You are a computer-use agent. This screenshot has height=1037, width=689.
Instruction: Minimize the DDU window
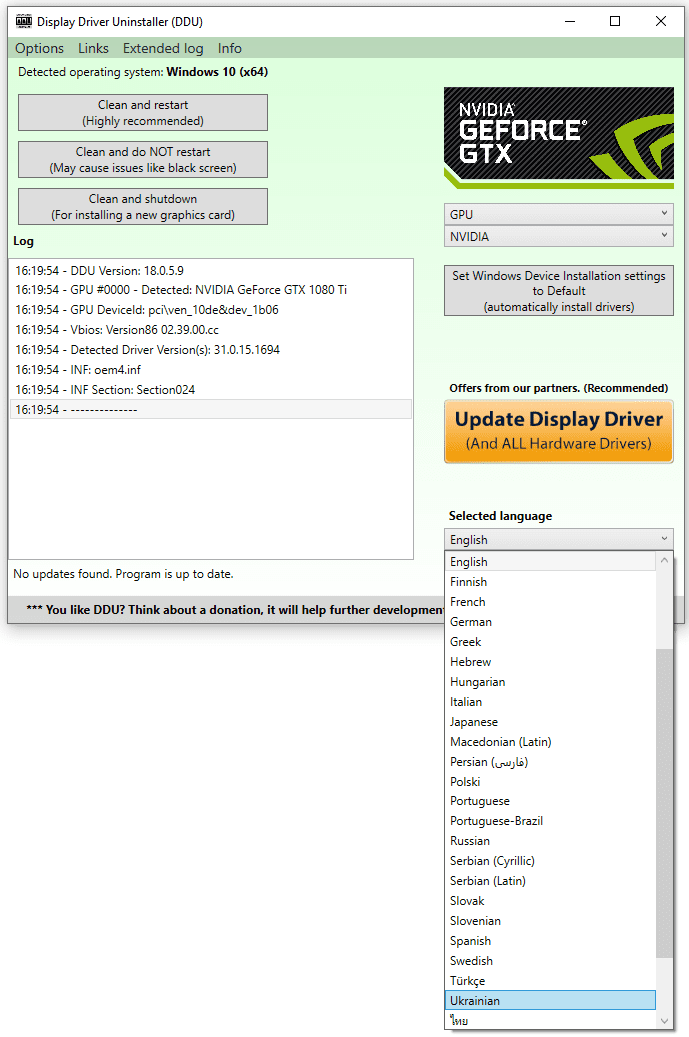click(570, 21)
